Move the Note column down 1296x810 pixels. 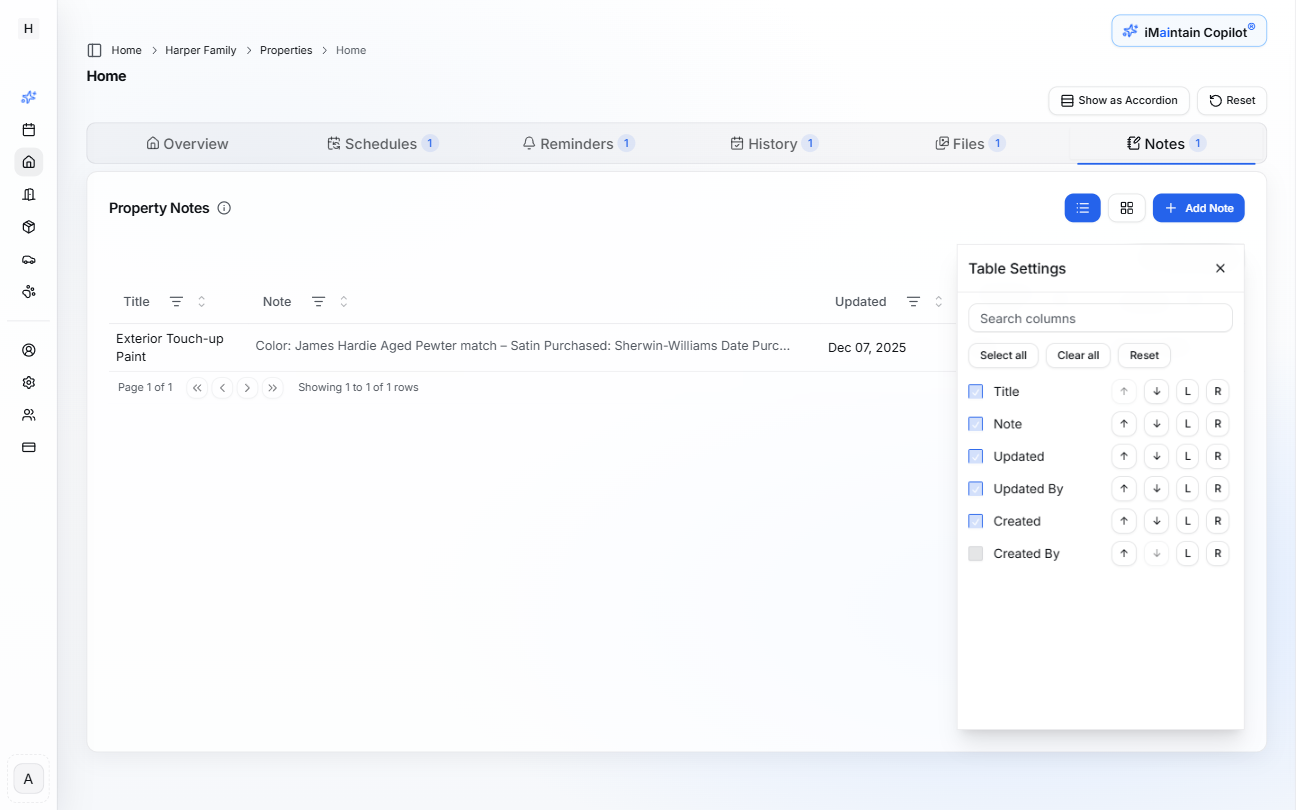1156,424
